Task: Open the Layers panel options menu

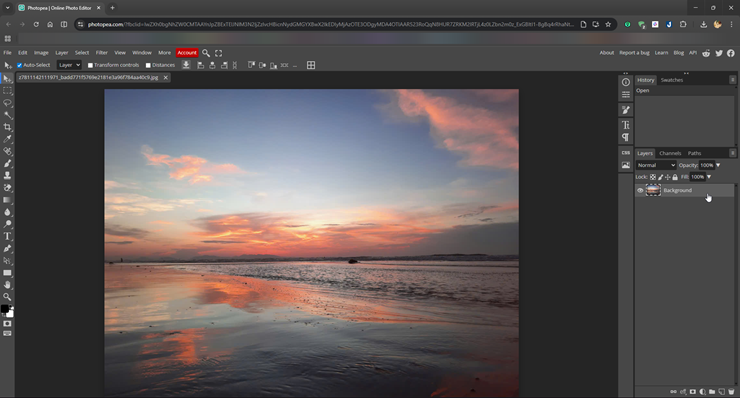Action: (x=732, y=153)
